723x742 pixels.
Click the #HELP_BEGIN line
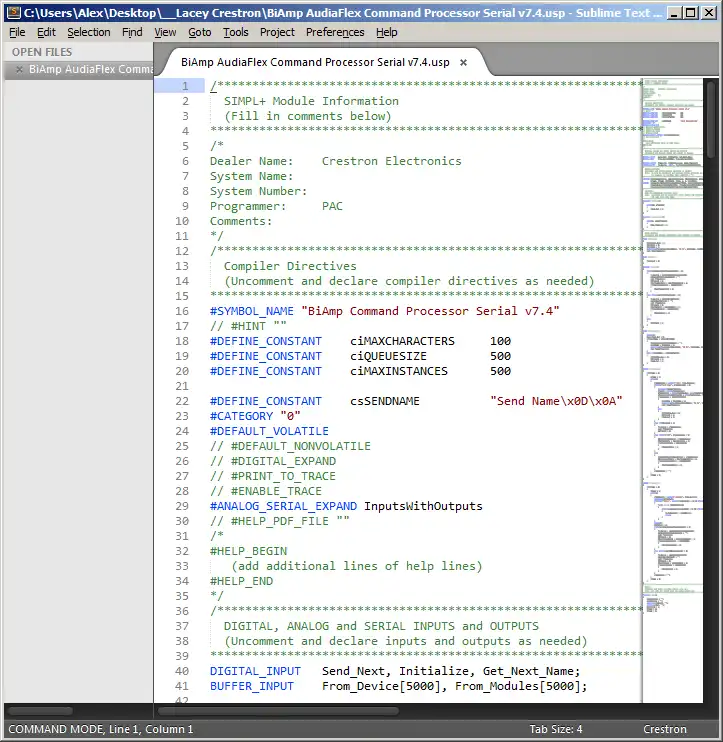click(x=248, y=551)
